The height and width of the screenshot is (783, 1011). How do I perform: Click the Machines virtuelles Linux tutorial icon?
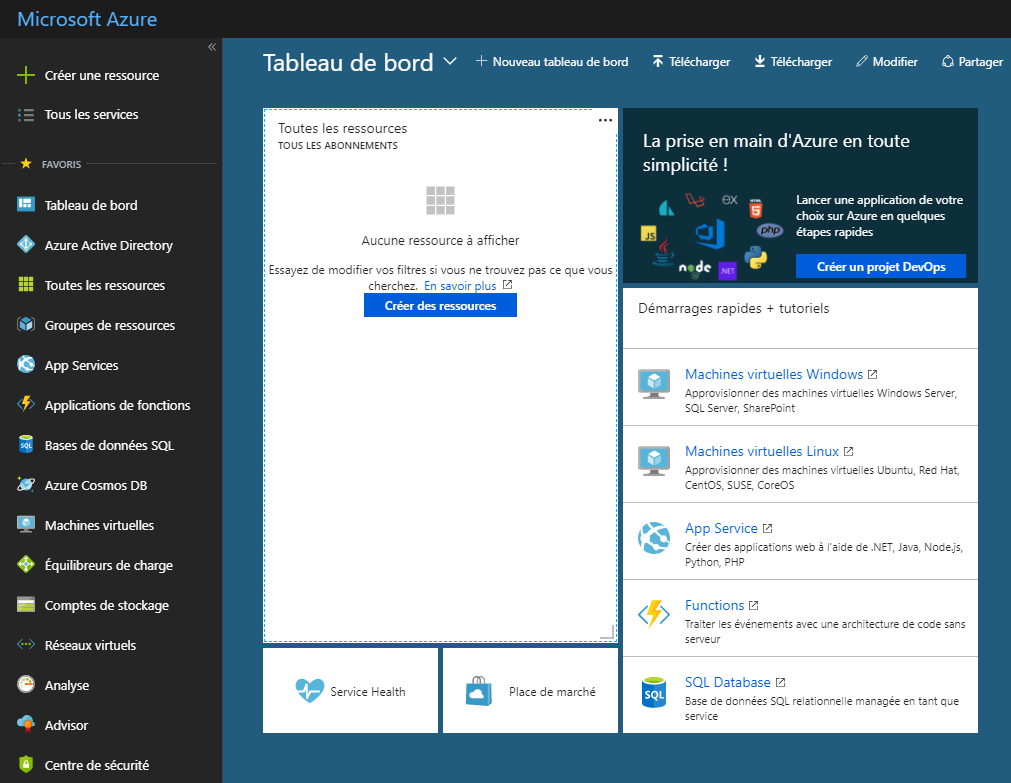coord(654,461)
